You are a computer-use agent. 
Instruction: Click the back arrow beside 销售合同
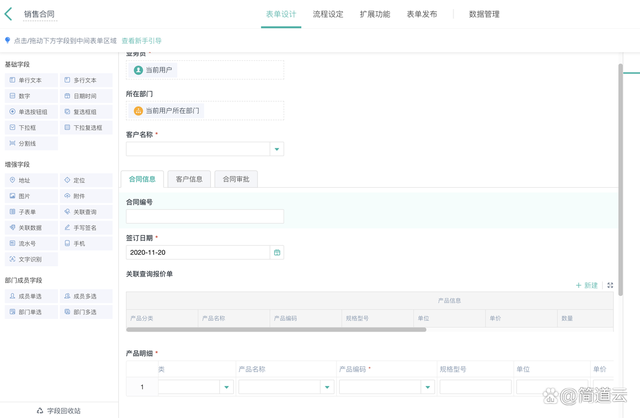pos(9,14)
